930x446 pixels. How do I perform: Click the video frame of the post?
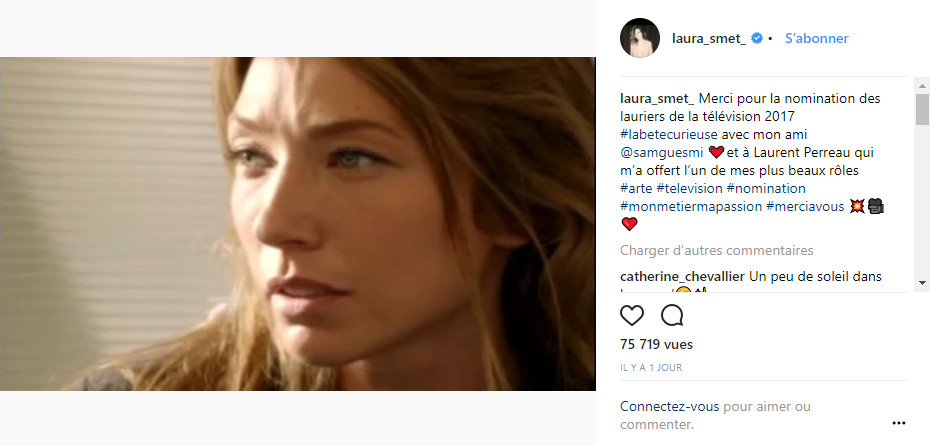pyautogui.click(x=297, y=224)
